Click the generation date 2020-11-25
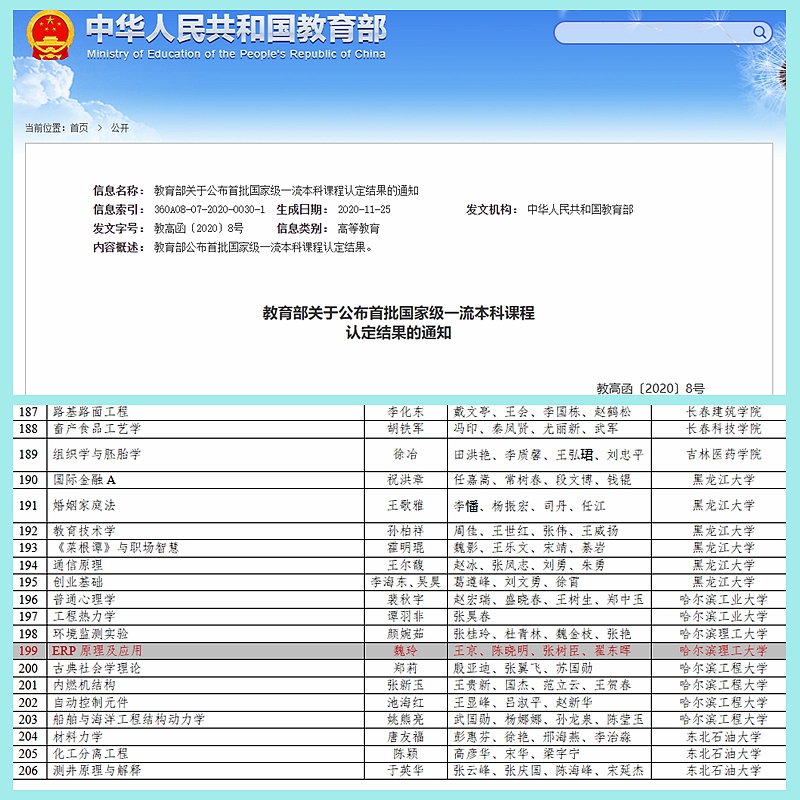Image resolution: width=800 pixels, height=800 pixels. point(364,210)
